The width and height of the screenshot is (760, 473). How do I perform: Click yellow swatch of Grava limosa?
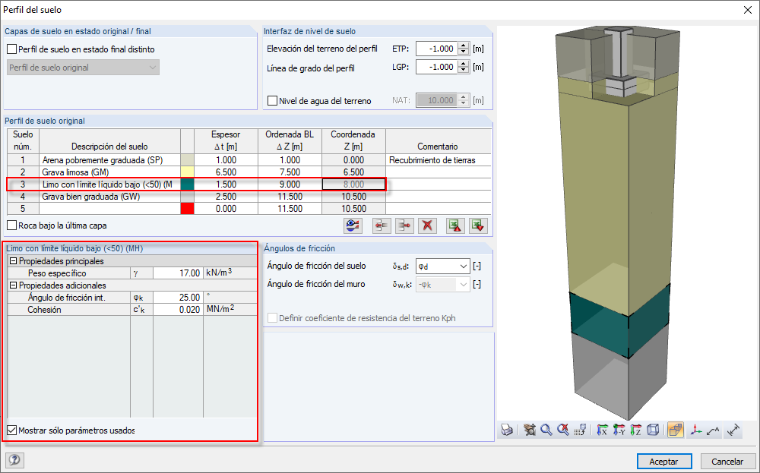pos(187,172)
